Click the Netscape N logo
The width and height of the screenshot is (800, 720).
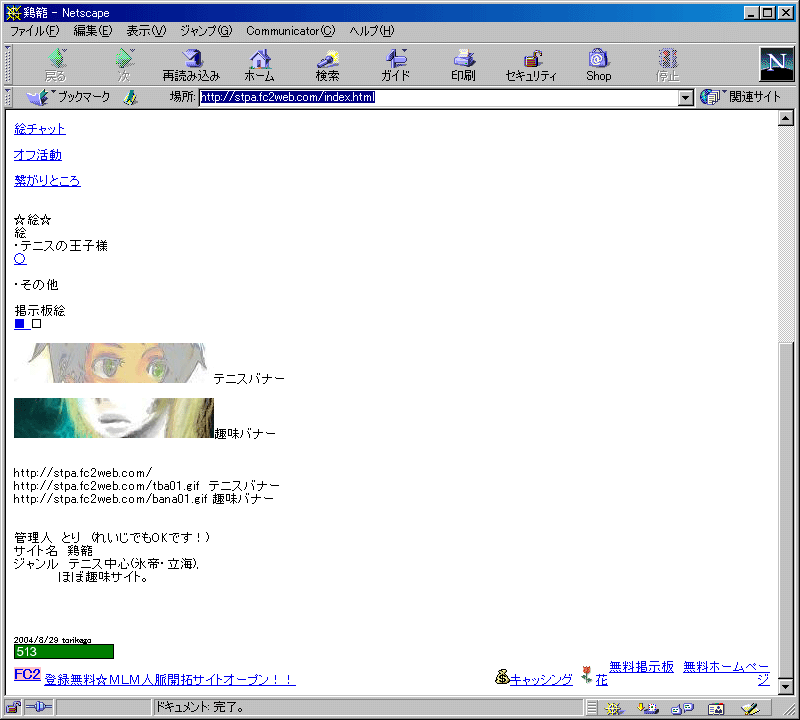point(777,64)
